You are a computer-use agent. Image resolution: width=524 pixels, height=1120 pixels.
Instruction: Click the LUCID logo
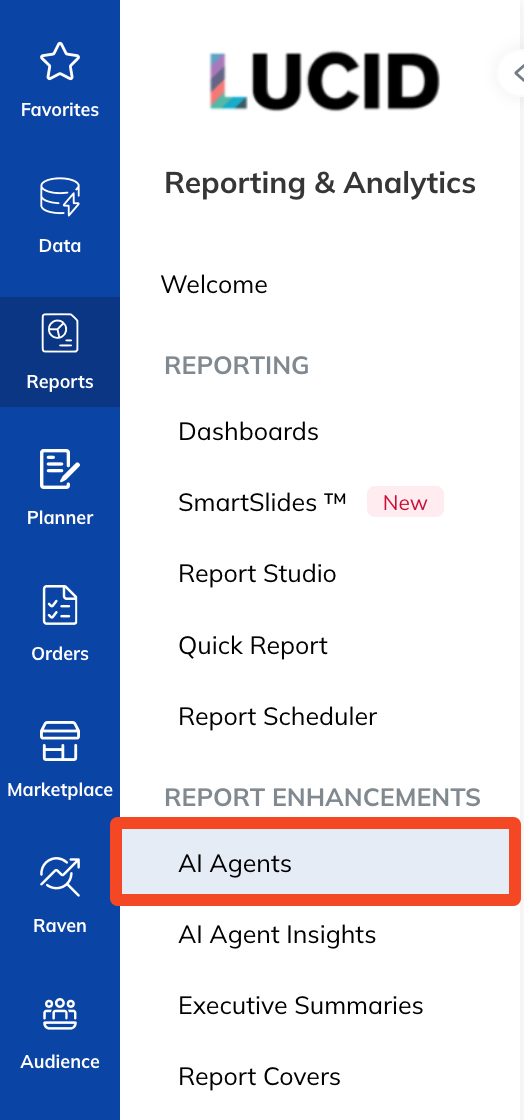coord(324,81)
